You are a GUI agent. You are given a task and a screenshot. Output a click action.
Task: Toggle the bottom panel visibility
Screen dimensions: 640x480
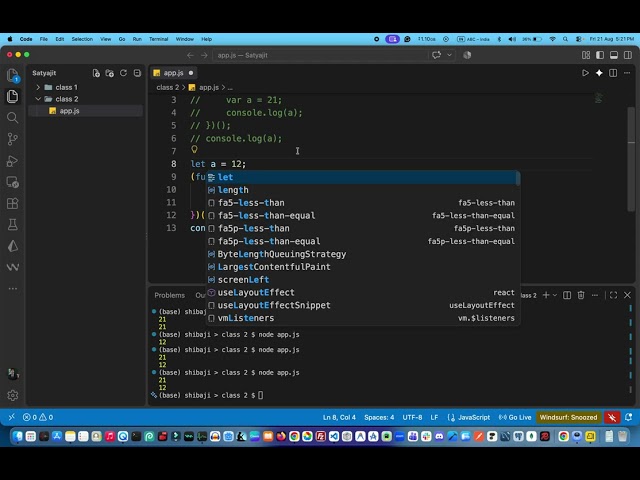tap(614, 55)
